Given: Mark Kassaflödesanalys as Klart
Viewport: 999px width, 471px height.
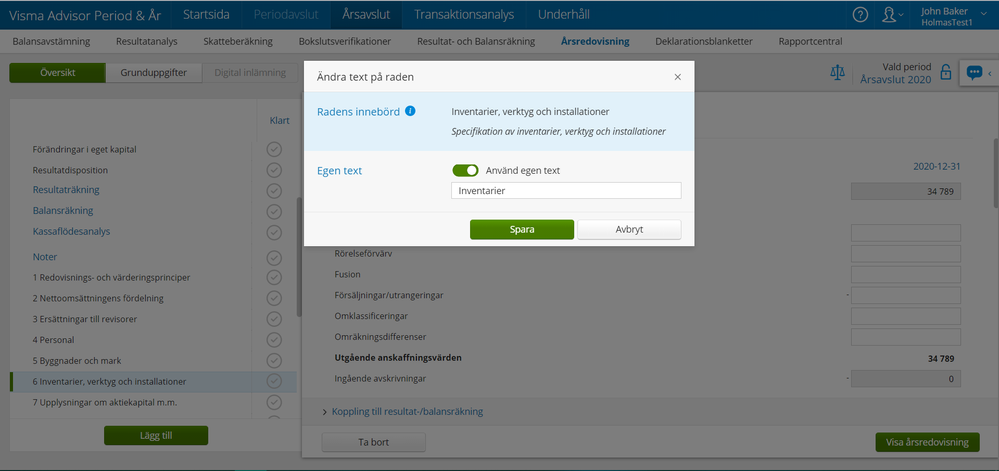Looking at the screenshot, I should (274, 232).
